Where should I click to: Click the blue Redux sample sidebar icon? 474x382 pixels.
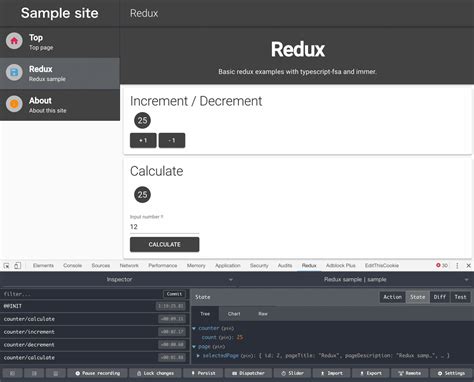pyautogui.click(x=14, y=72)
